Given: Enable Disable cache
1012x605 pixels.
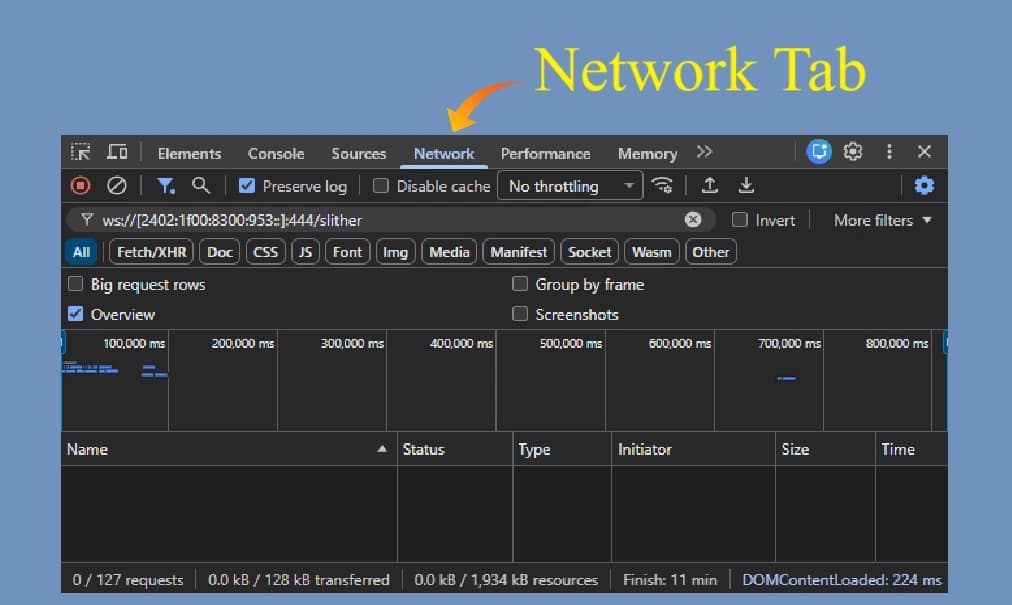Looking at the screenshot, I should point(381,185).
